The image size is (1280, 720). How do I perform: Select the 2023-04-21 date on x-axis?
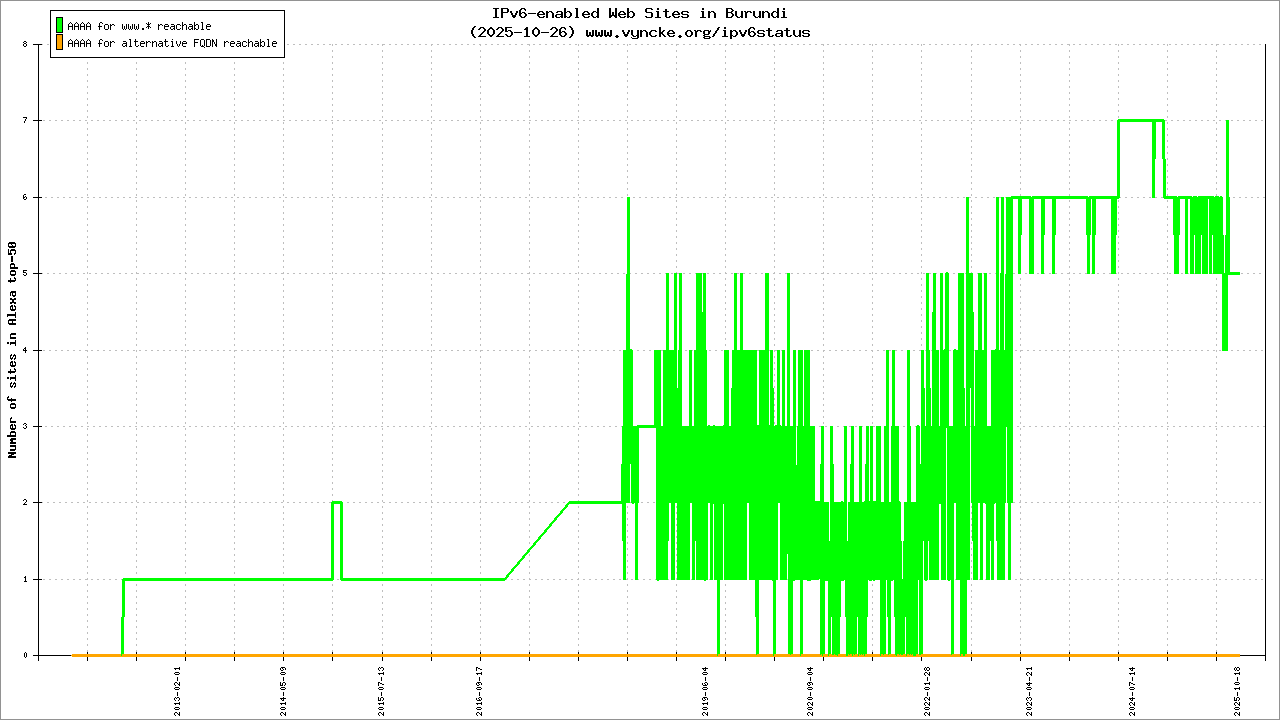[x=1030, y=689]
